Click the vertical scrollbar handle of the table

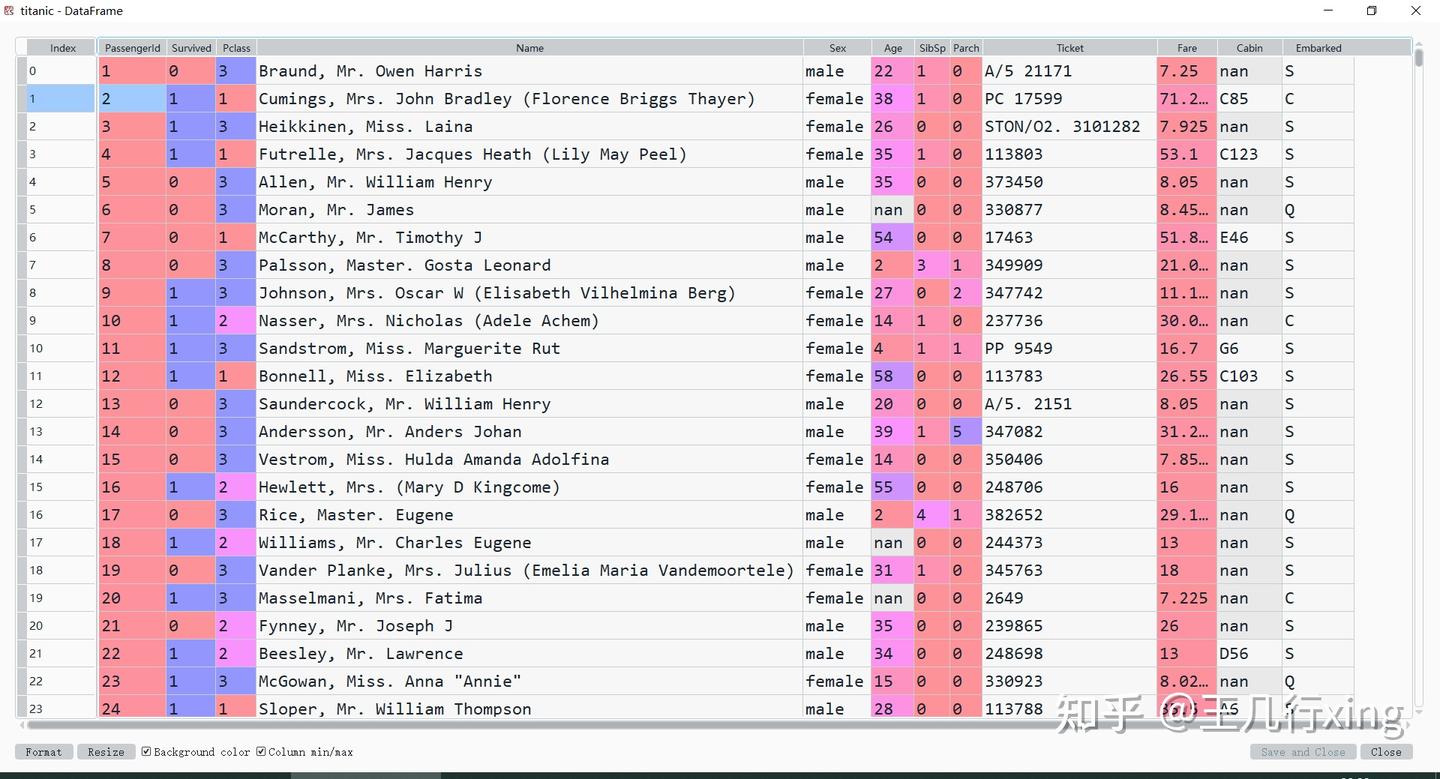coord(1418,57)
